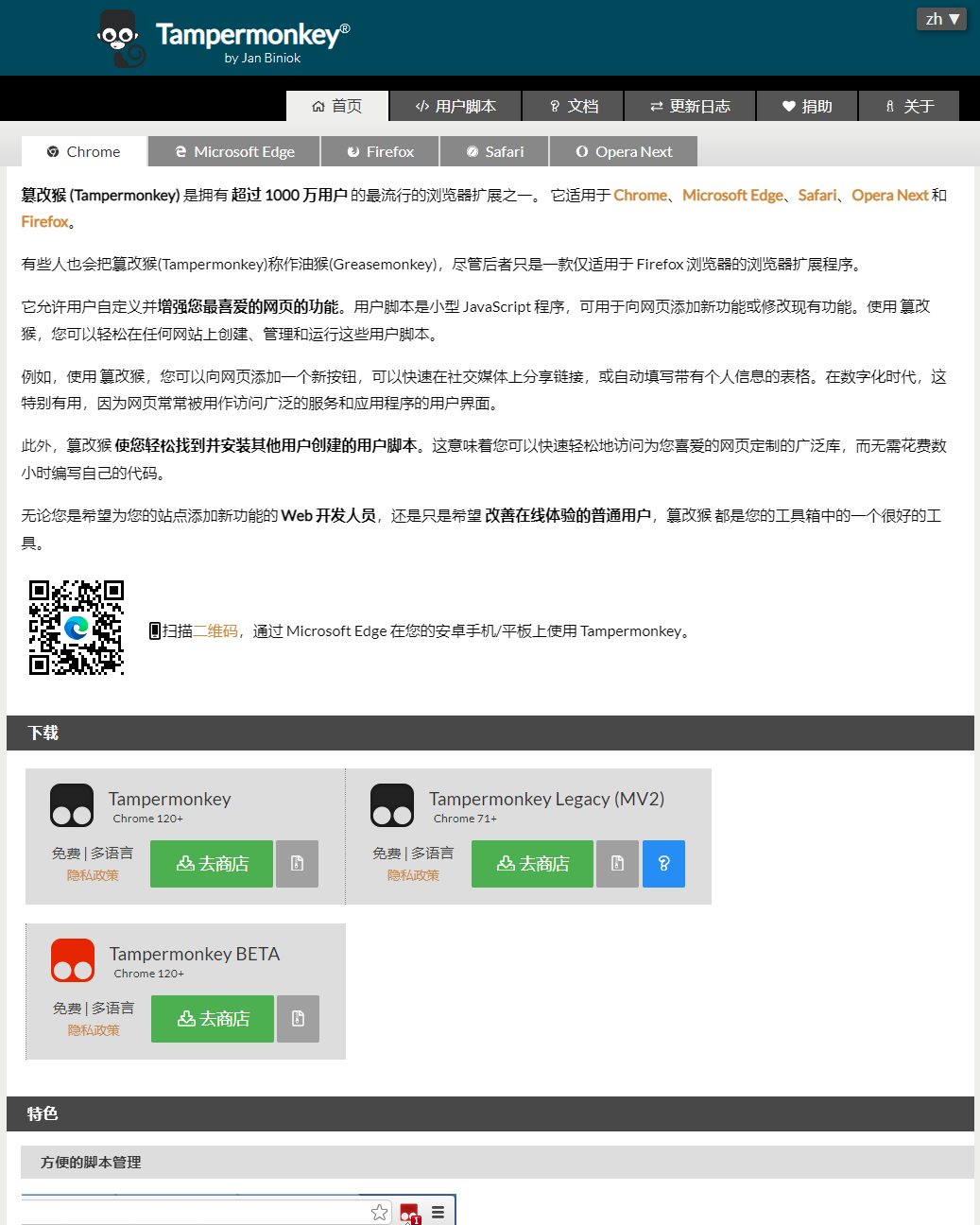Click the Tampermonkey title text
Image resolution: width=980 pixels, height=1225 pixels.
(252, 35)
